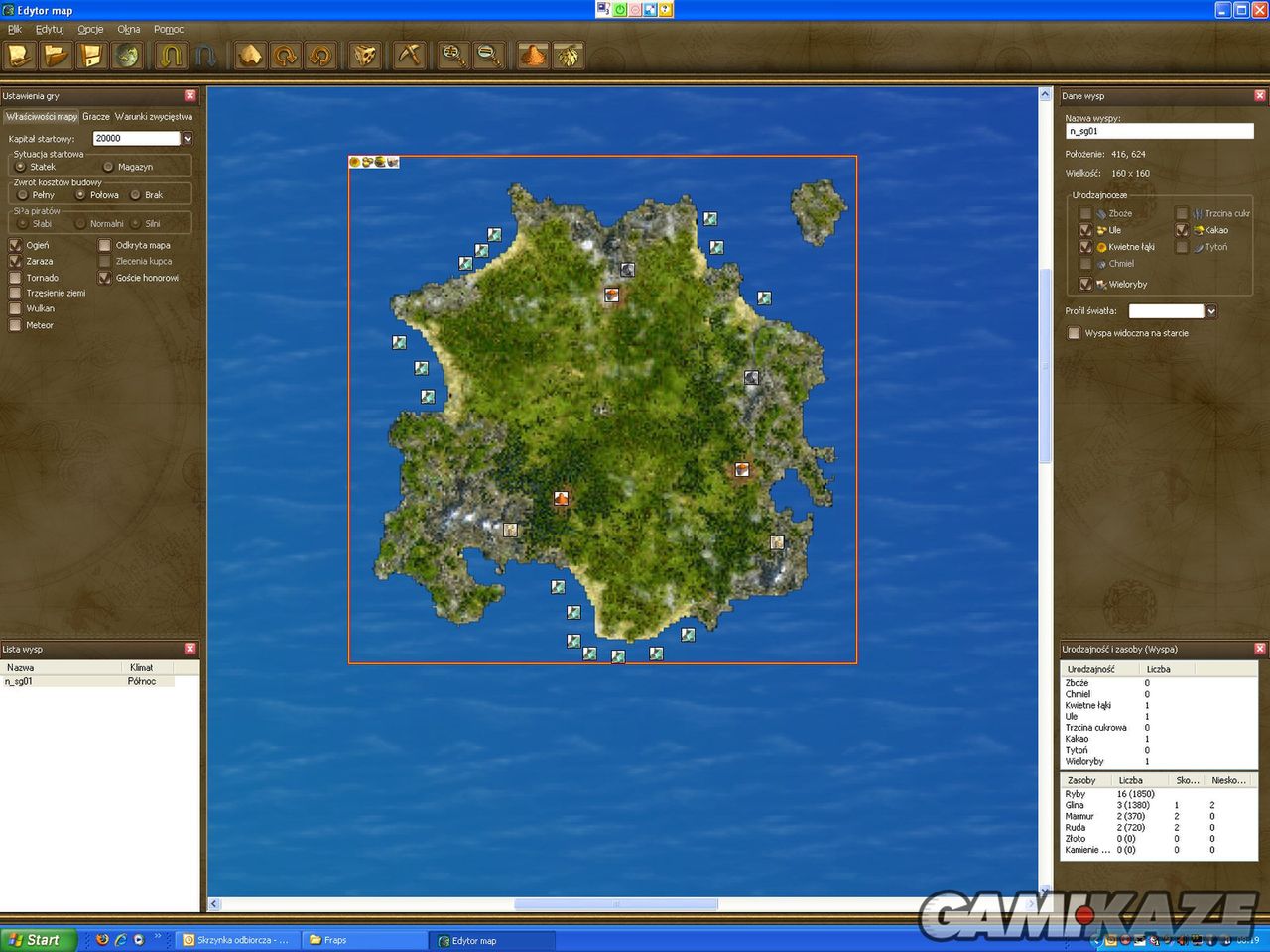Click Internet Explorer quick launch icon

point(121,939)
